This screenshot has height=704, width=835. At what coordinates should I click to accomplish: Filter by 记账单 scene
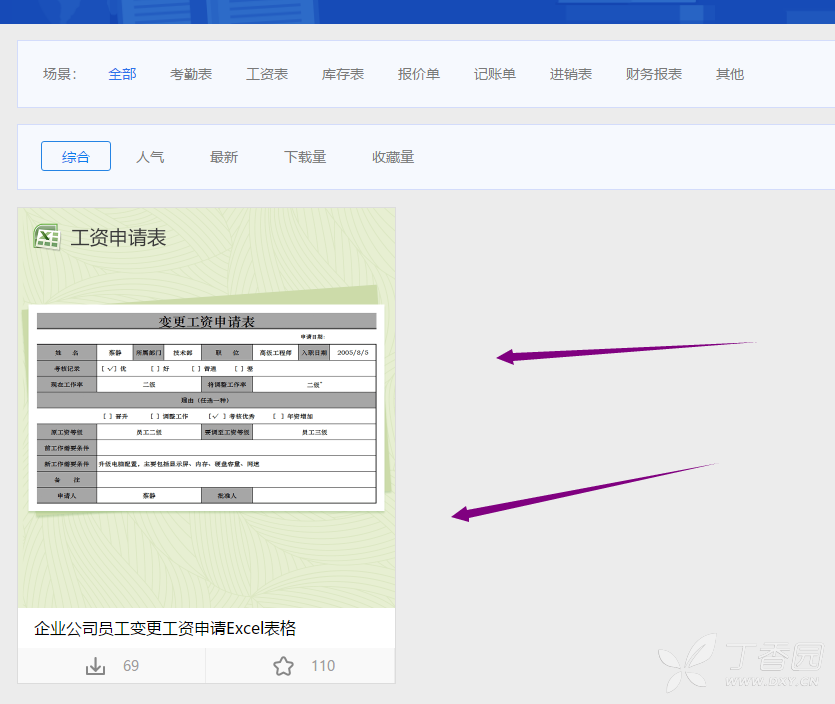tap(495, 74)
